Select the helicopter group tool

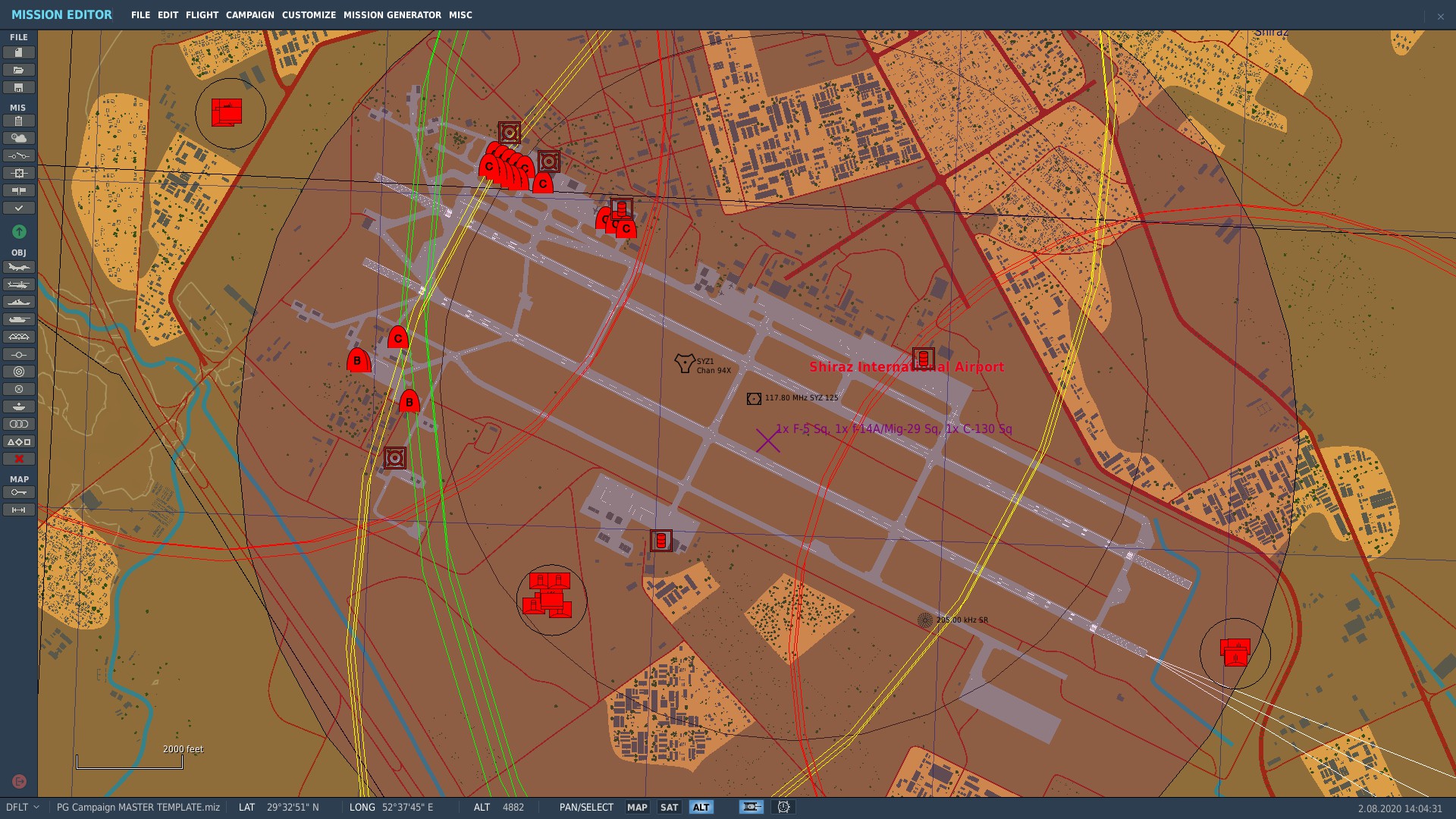coord(19,284)
